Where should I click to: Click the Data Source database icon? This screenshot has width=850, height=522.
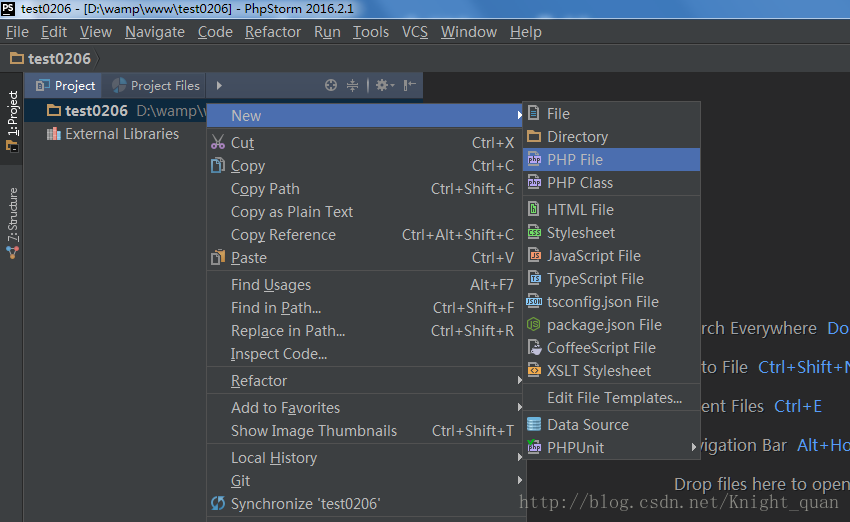(x=534, y=424)
